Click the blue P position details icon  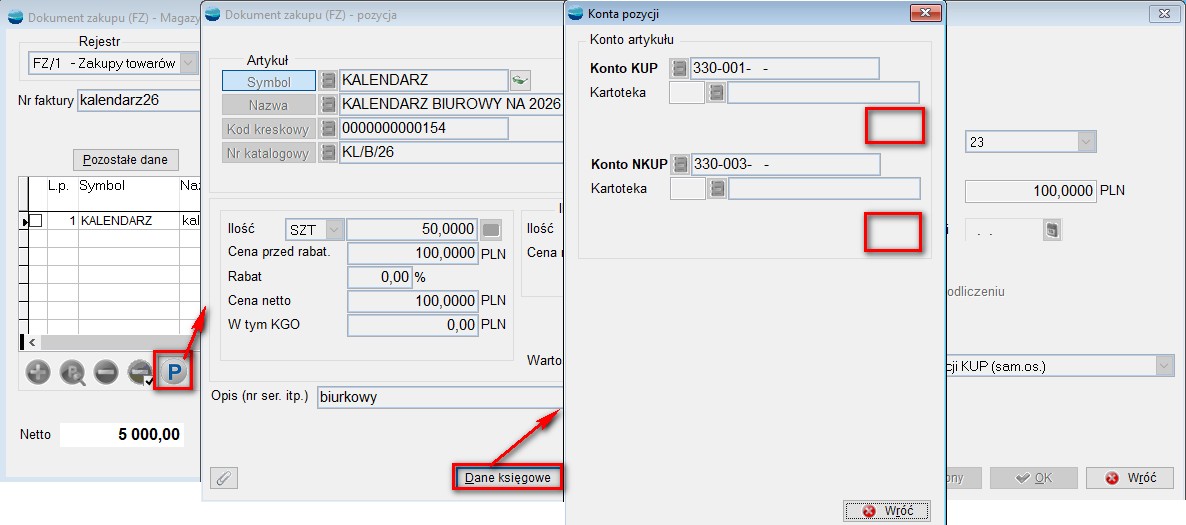pos(174,373)
